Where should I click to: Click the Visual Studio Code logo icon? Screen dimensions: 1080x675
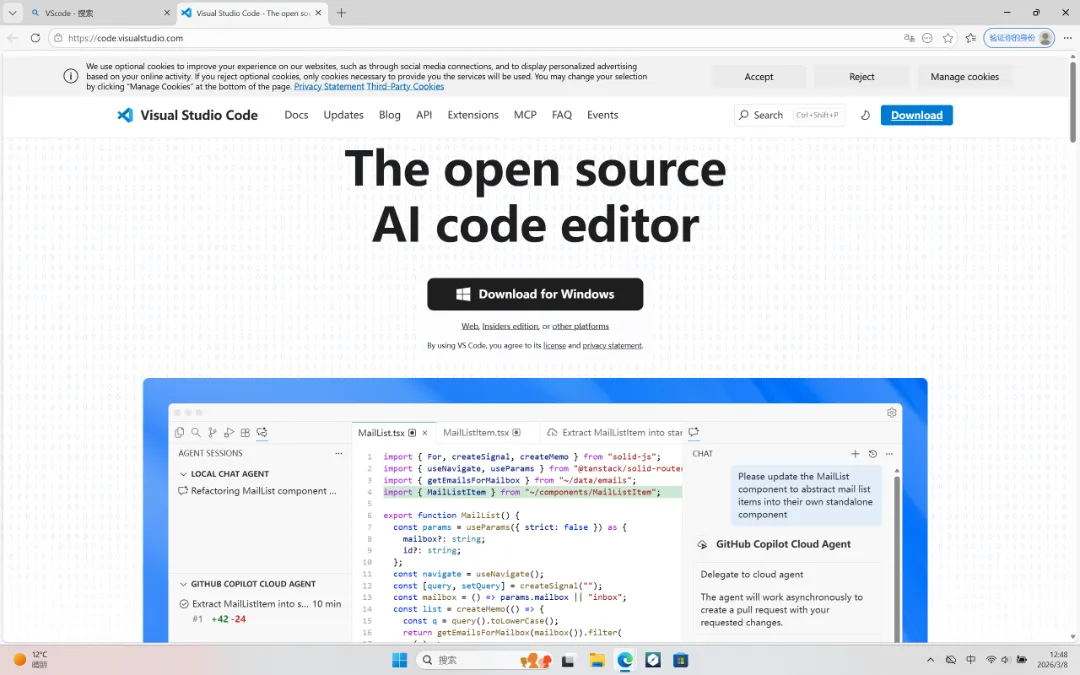125,115
